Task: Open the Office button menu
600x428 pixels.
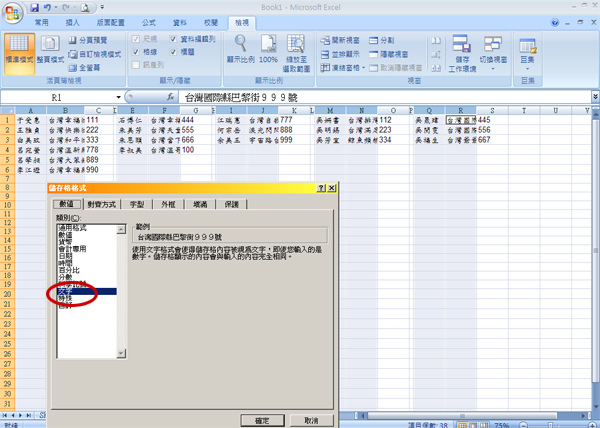Action: tap(13, 14)
